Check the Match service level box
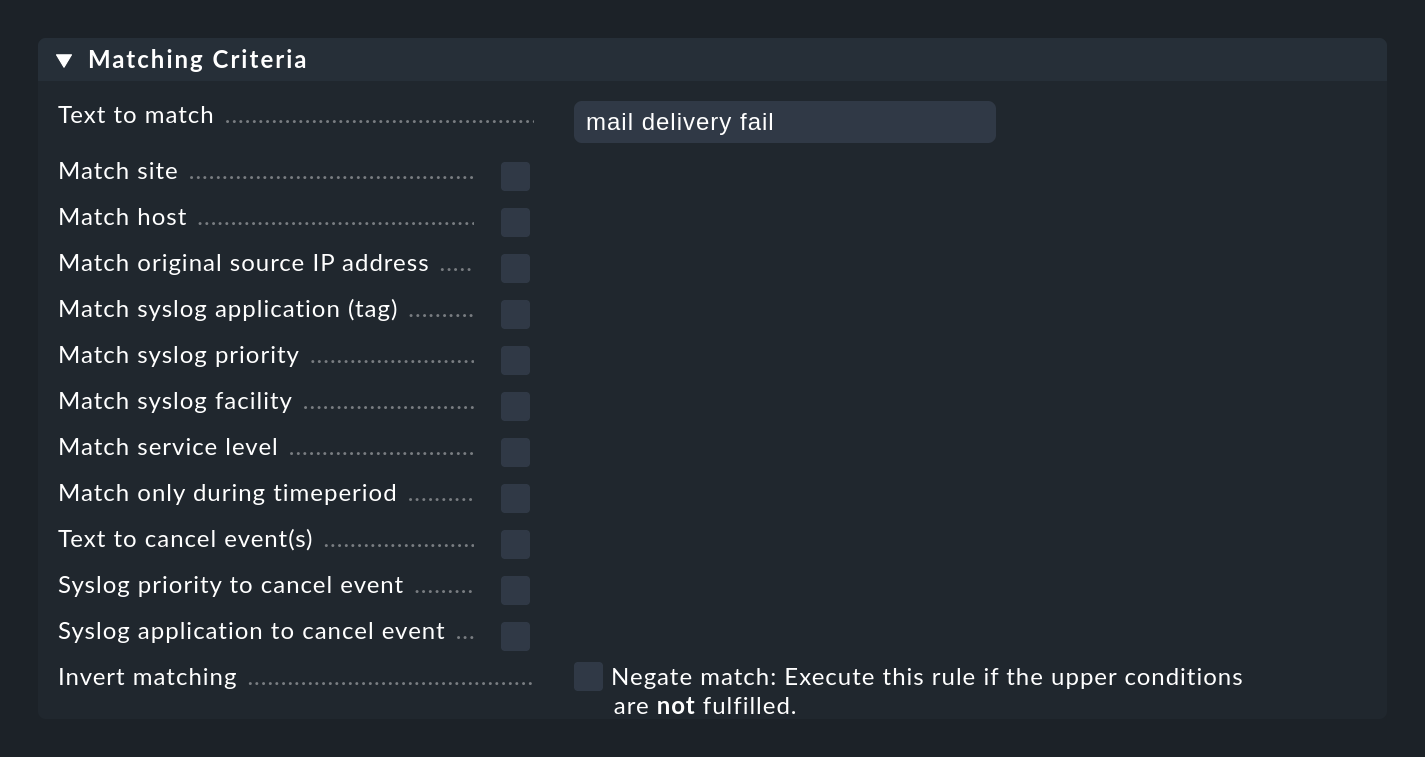This screenshot has width=1425, height=757. click(515, 452)
